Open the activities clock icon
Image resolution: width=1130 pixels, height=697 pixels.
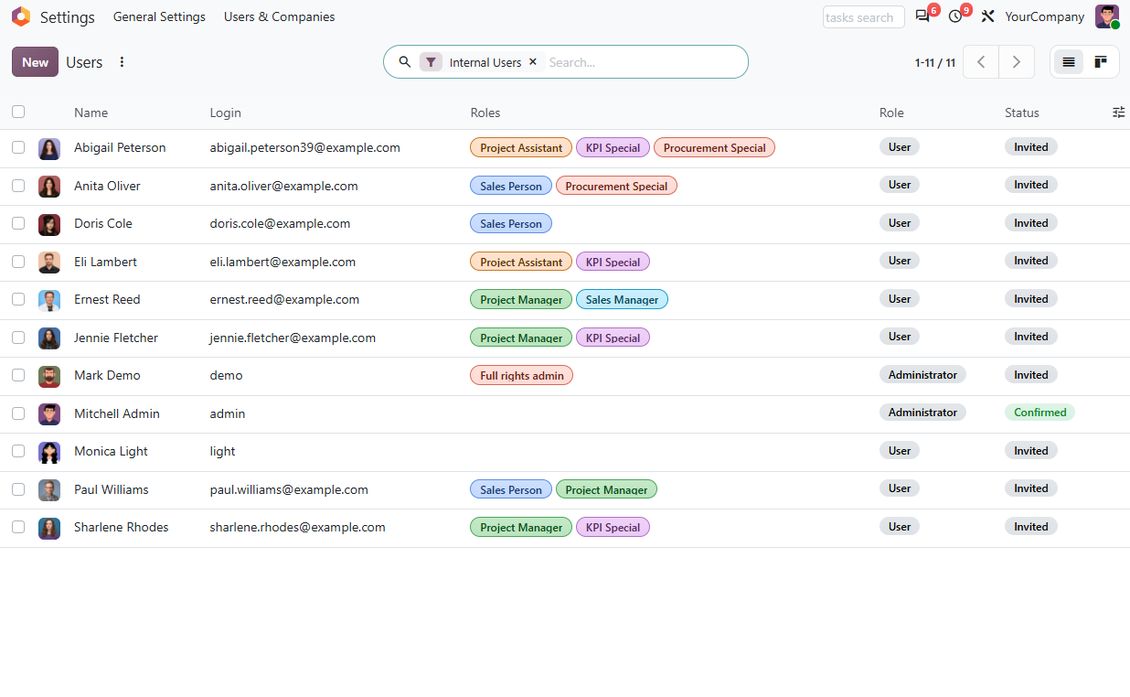[x=955, y=17]
